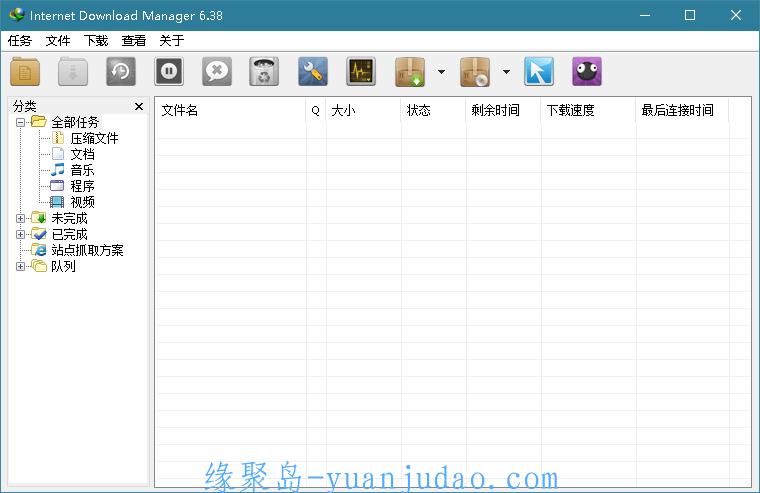Open the 下载 menu
This screenshot has height=493, width=760.
click(x=96, y=41)
